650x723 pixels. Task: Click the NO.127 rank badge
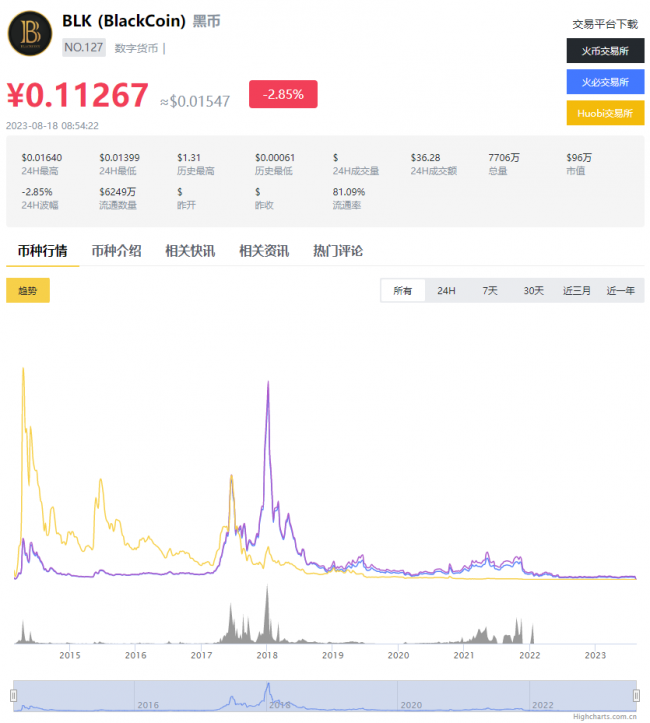[x=84, y=47]
